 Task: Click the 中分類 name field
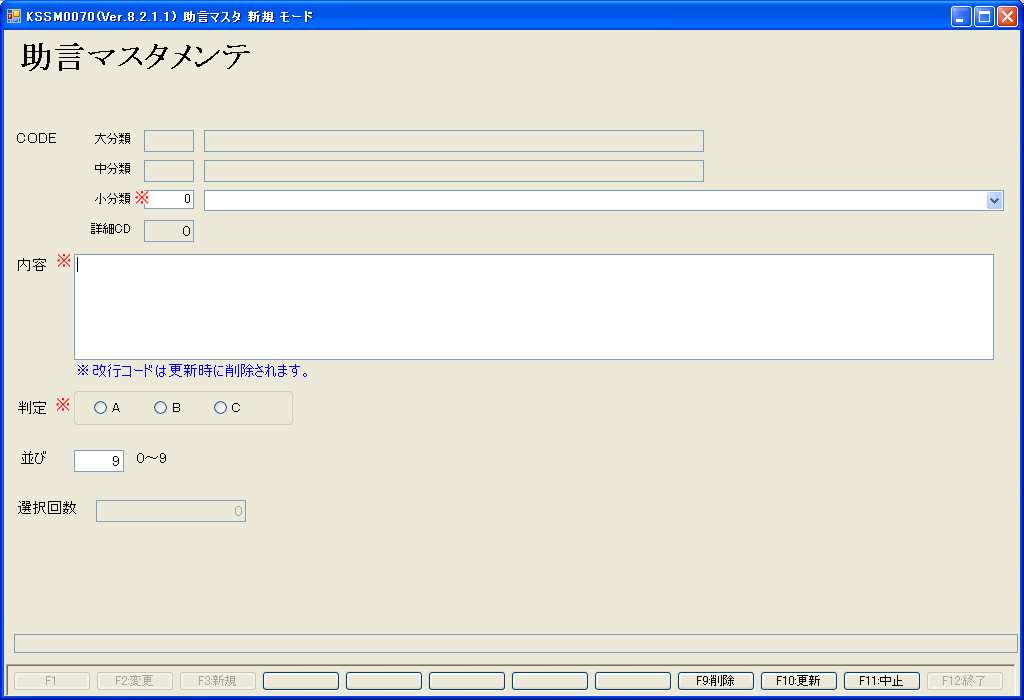[453, 171]
